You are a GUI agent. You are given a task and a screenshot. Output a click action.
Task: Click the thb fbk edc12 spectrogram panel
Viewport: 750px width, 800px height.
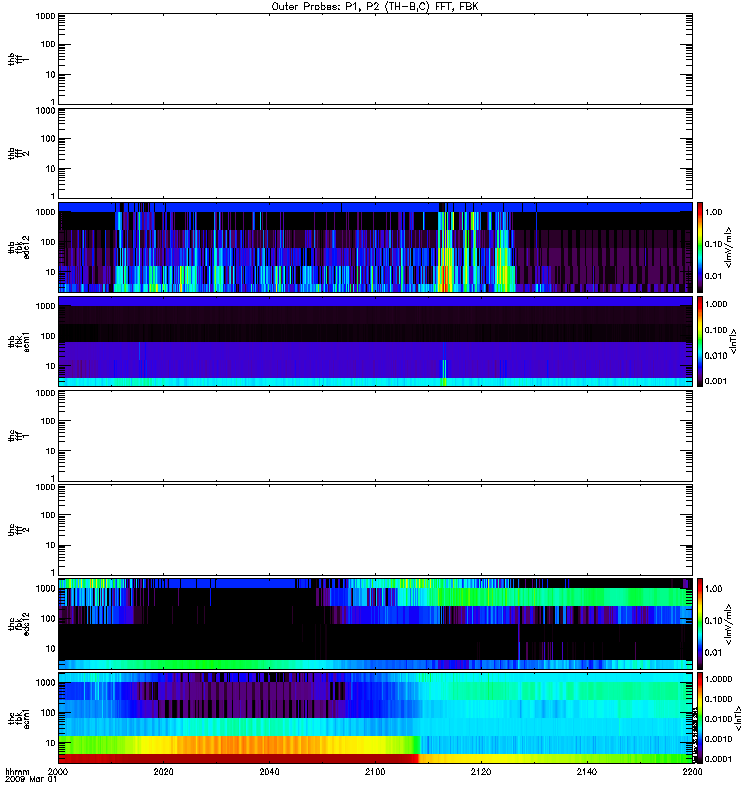click(x=376, y=247)
